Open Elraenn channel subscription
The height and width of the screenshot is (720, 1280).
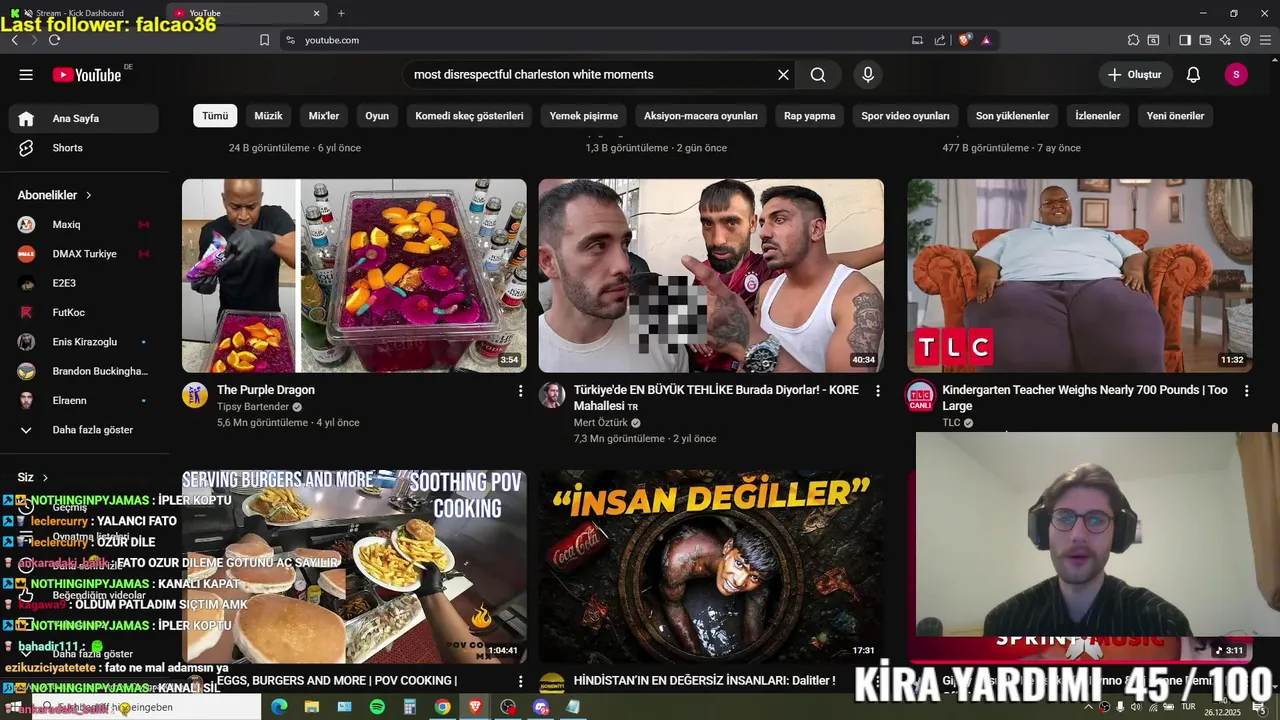tap(85, 400)
